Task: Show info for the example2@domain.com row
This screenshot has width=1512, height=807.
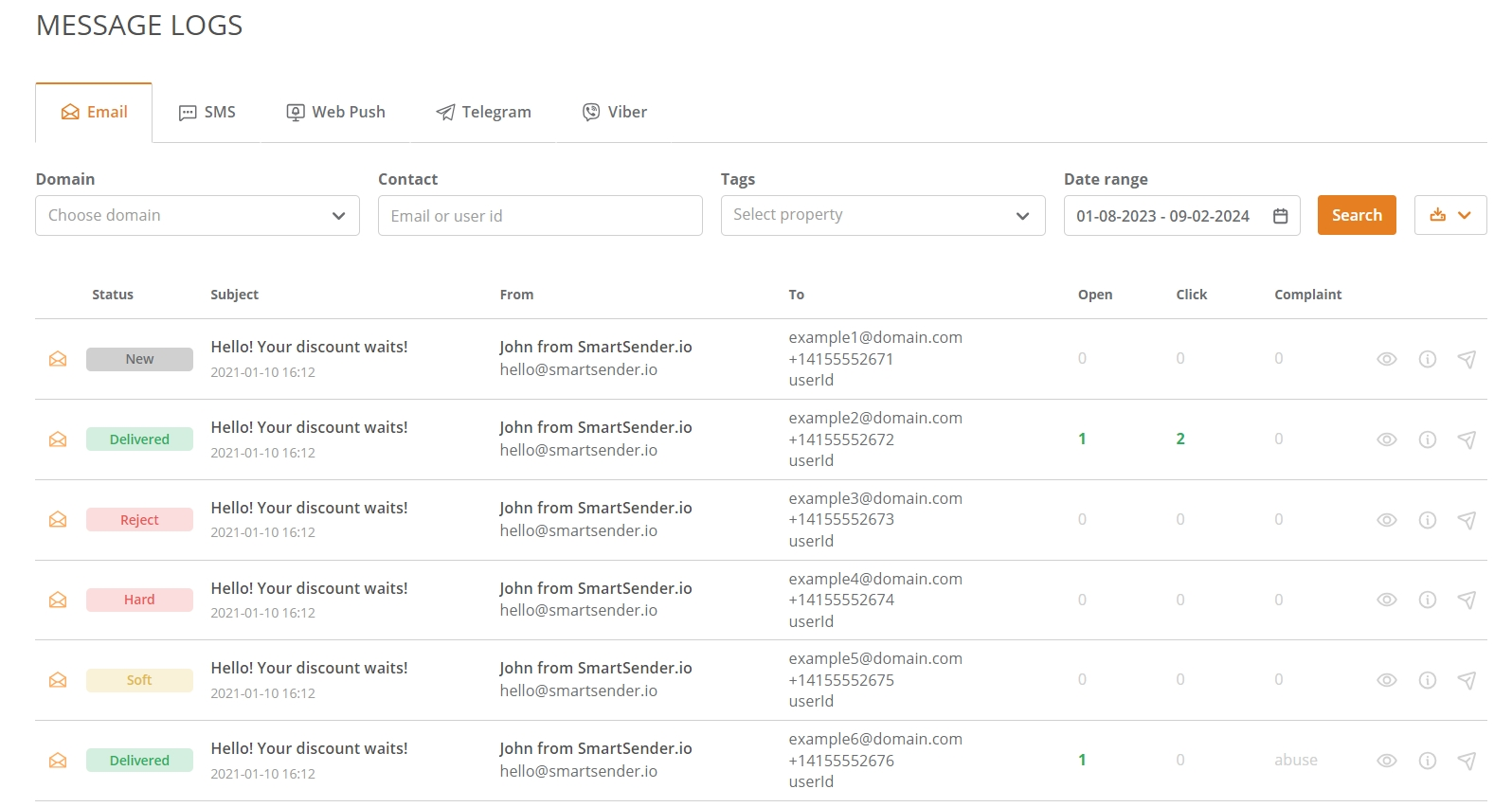Action: [1428, 439]
